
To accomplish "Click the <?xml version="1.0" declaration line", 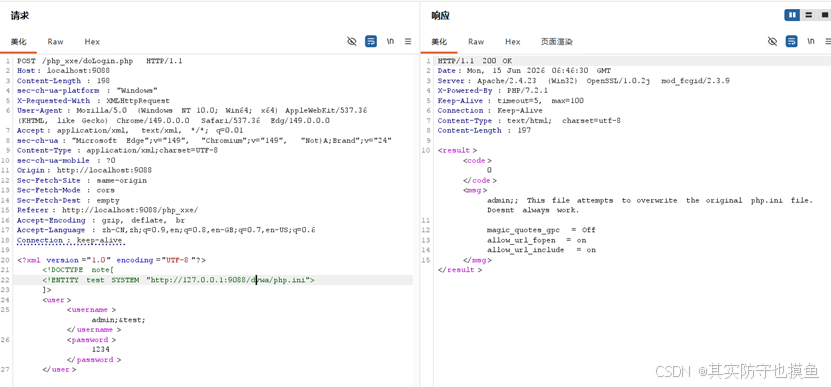I will click(111, 260).
